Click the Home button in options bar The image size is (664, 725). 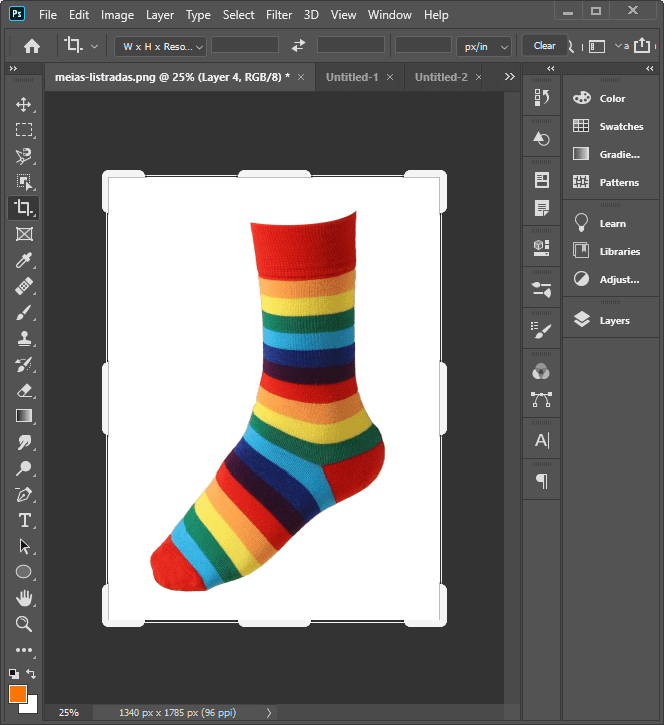tap(32, 46)
